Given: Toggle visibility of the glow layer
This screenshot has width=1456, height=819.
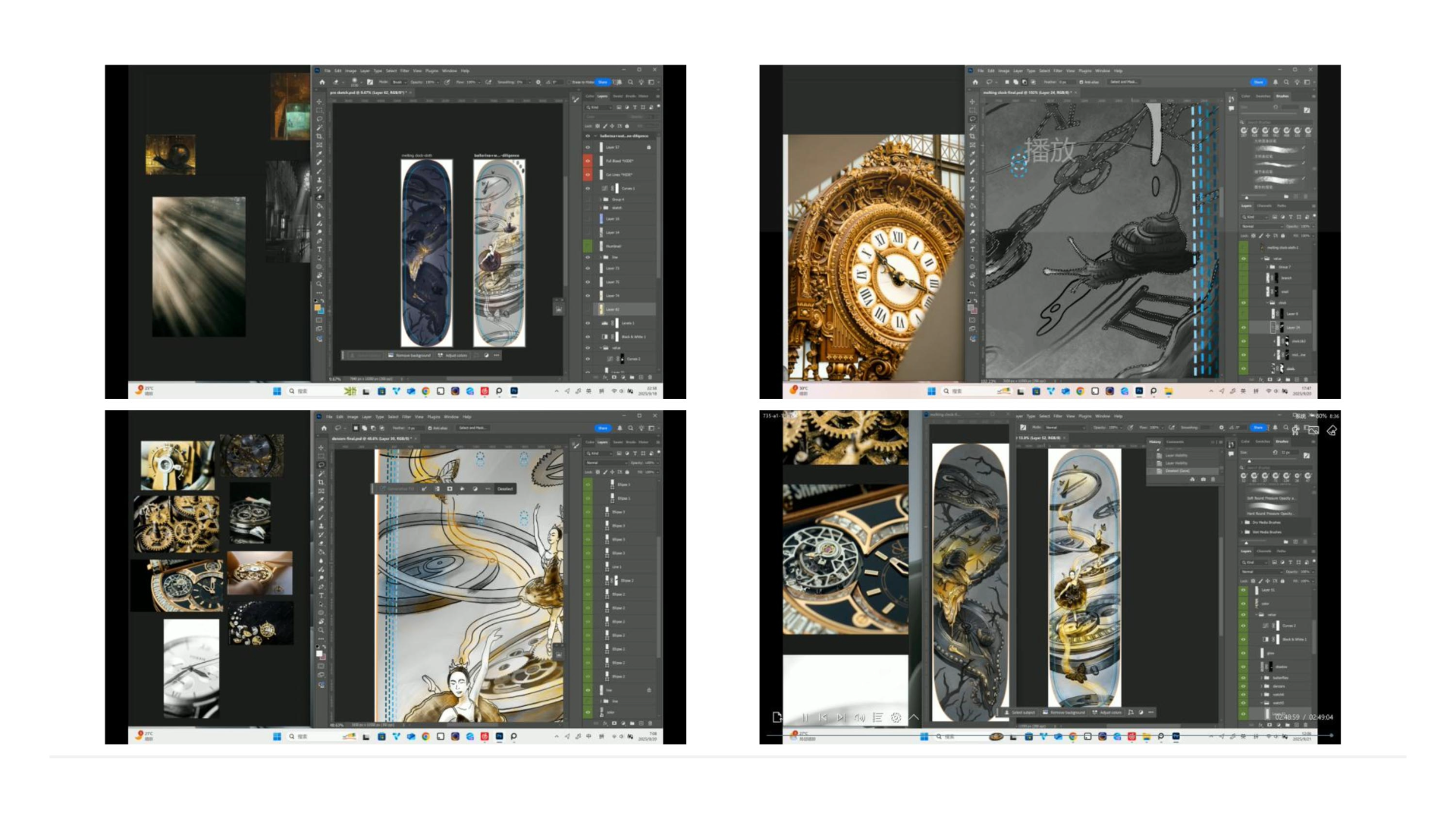Looking at the screenshot, I should [1244, 653].
